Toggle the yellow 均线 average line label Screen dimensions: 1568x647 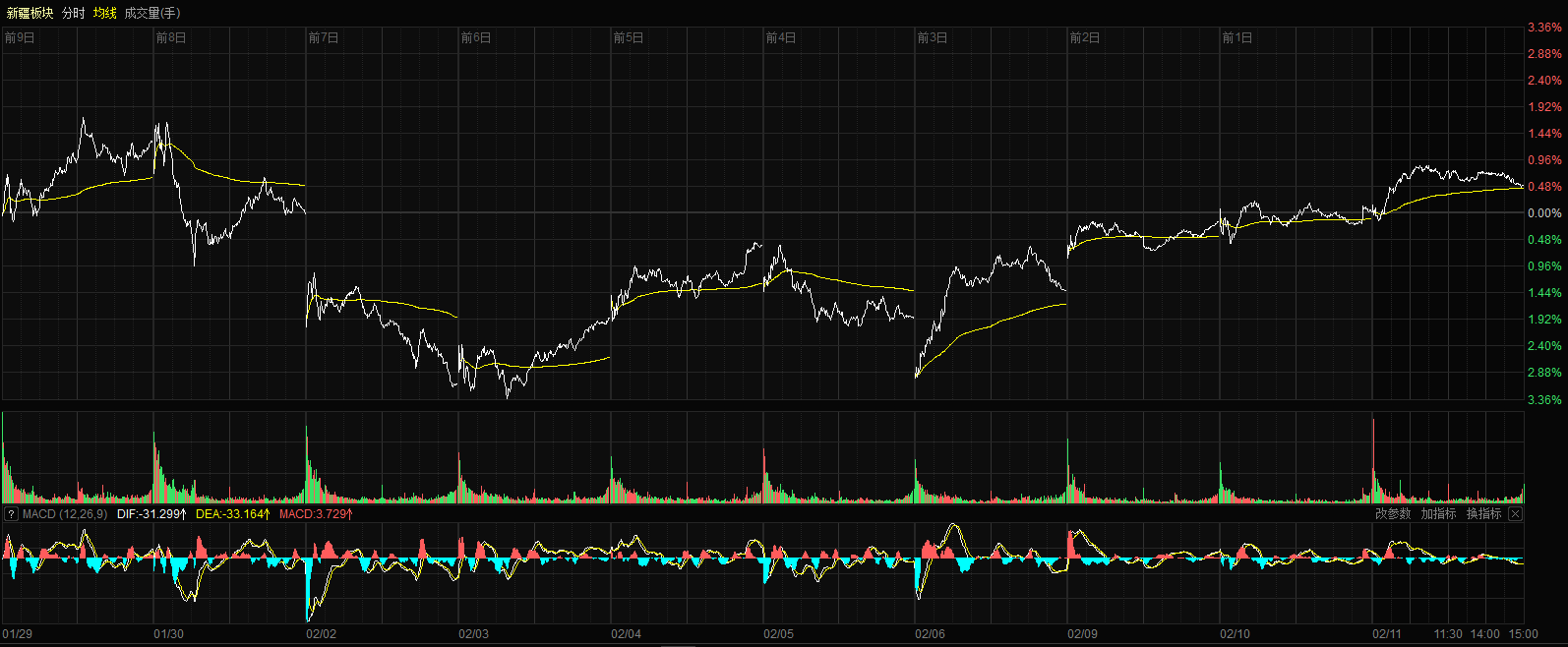105,13
